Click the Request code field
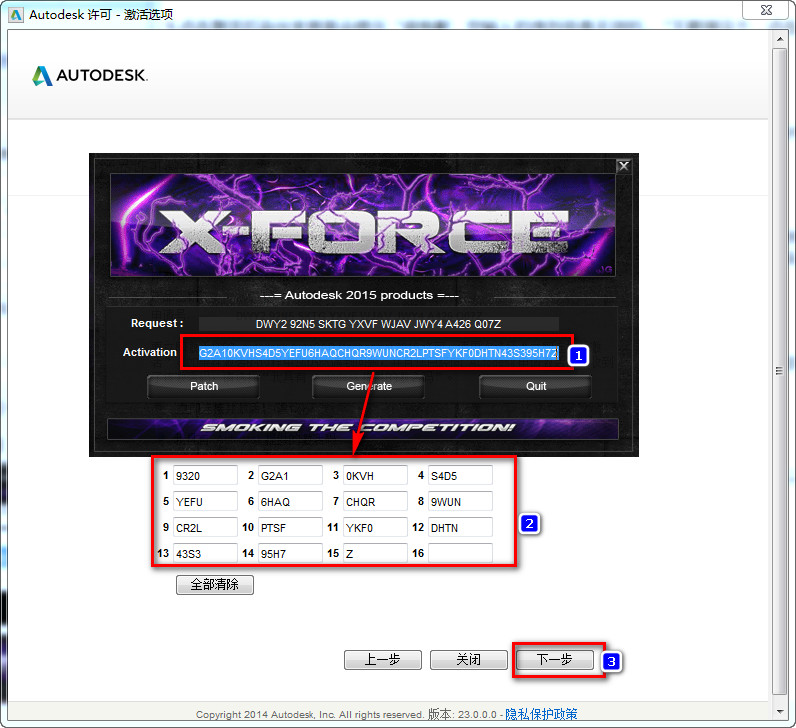The height and width of the screenshot is (728, 796). 378,324
